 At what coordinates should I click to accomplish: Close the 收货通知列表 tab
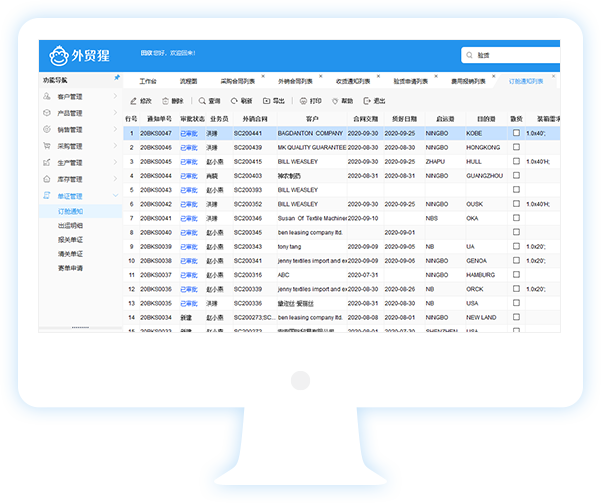(378, 76)
